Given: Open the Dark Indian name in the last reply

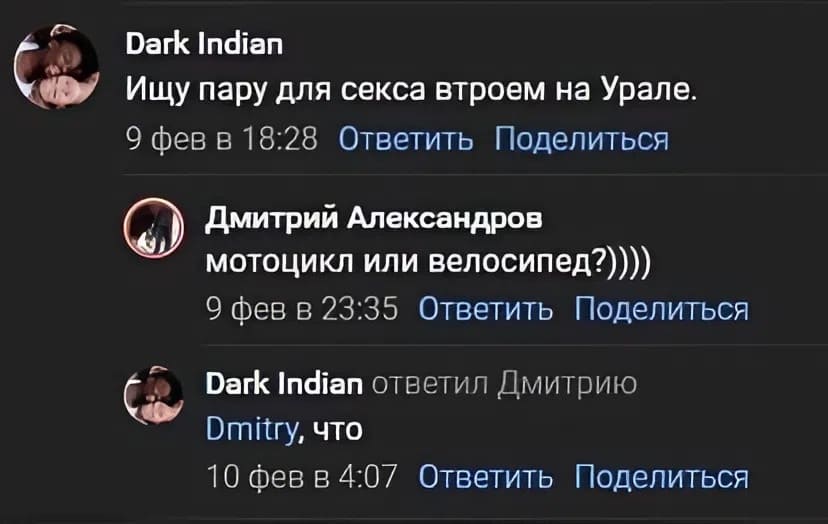Looking at the screenshot, I should (284, 384).
